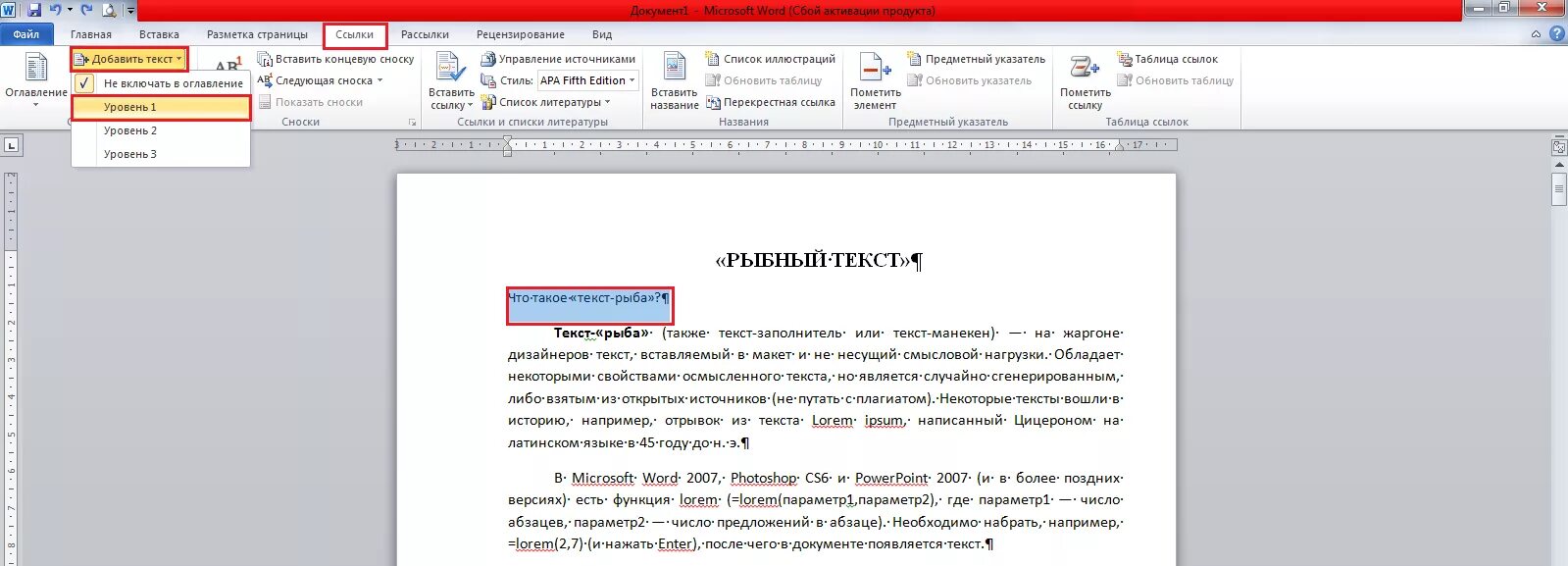This screenshot has width=1568, height=566.
Task: Switch to the Рассылки tab
Action: (425, 34)
